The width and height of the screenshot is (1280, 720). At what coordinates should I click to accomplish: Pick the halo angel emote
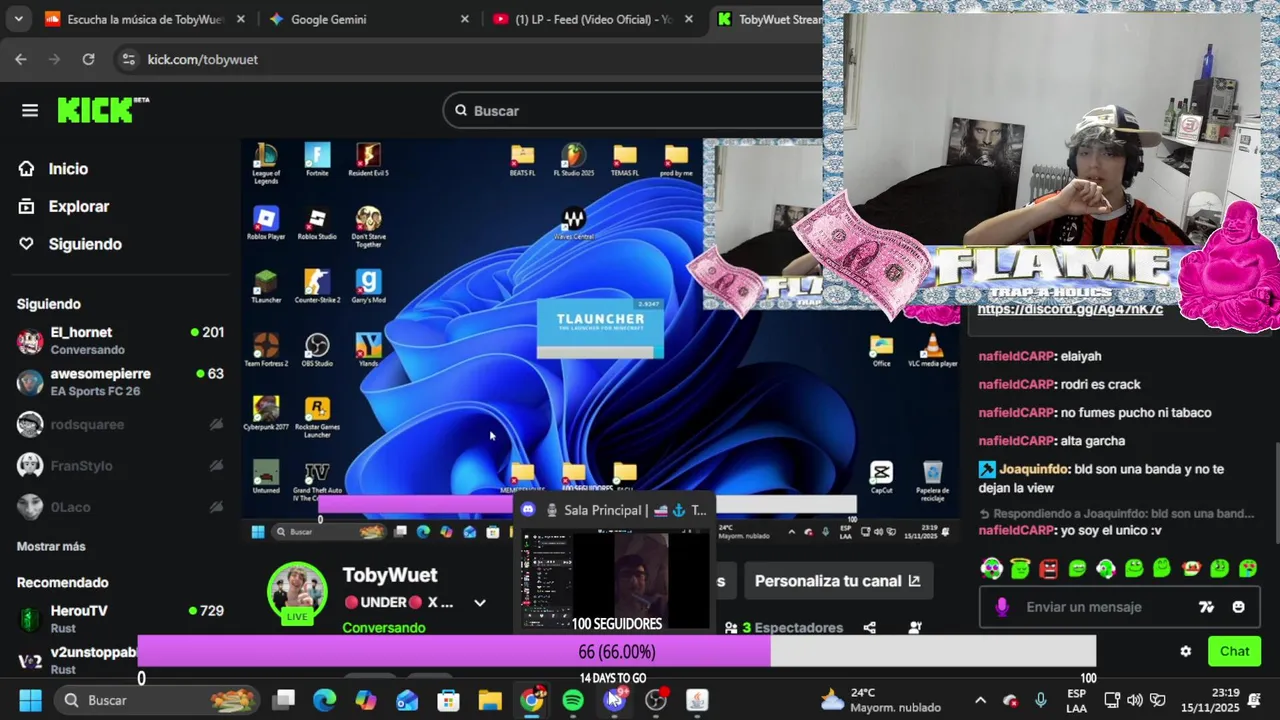point(1019,569)
